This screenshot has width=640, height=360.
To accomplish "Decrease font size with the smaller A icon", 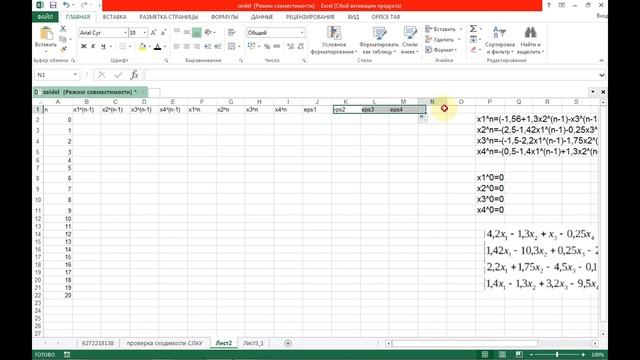I will (x=163, y=33).
